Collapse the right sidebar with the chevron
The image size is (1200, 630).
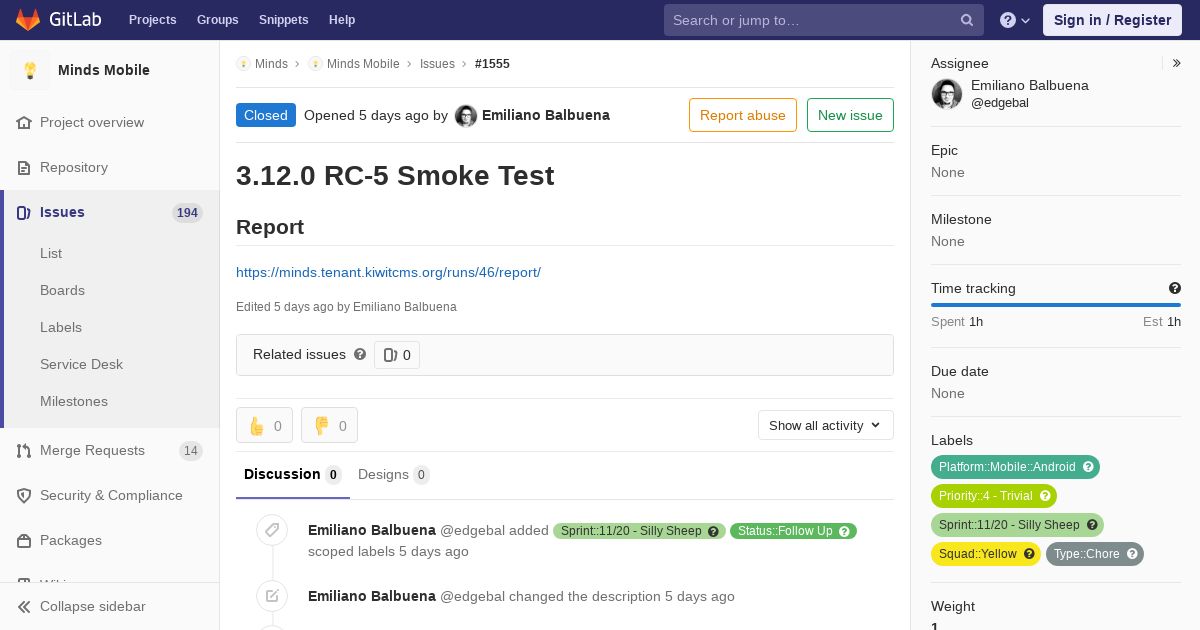click(x=1177, y=63)
